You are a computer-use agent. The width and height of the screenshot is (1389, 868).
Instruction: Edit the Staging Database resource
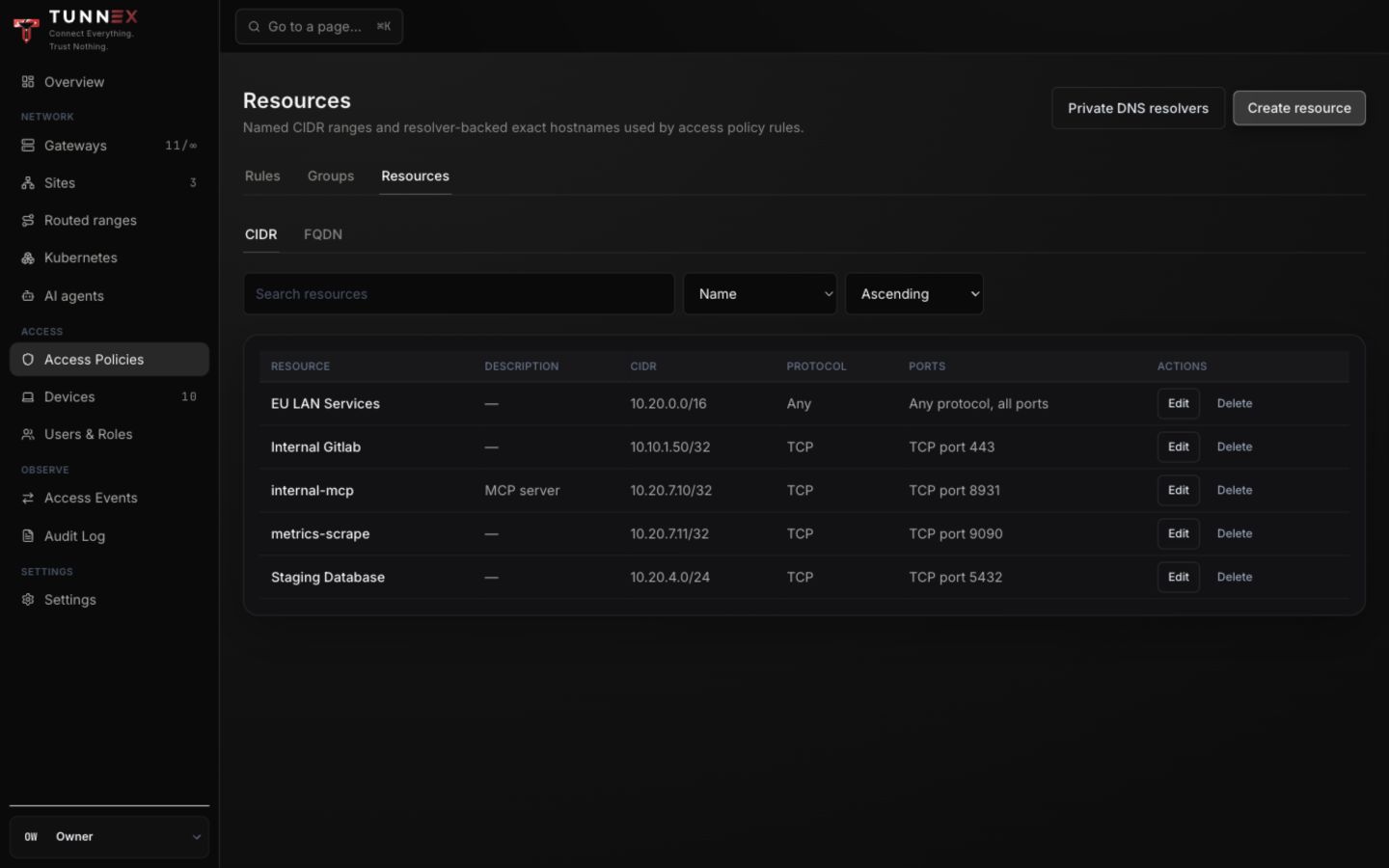click(1179, 578)
